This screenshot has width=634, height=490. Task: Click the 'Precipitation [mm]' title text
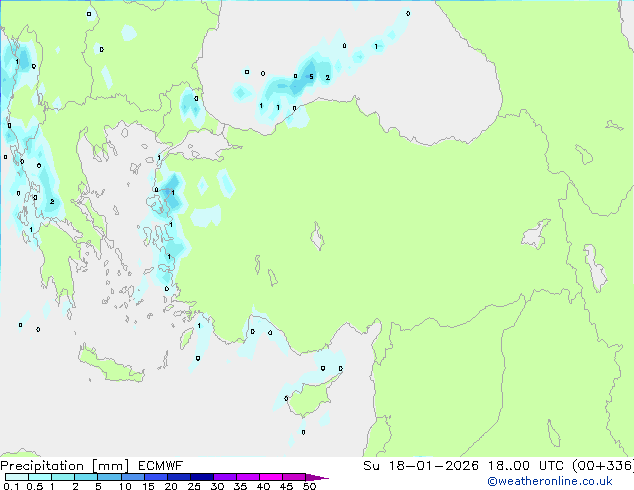[64, 466]
